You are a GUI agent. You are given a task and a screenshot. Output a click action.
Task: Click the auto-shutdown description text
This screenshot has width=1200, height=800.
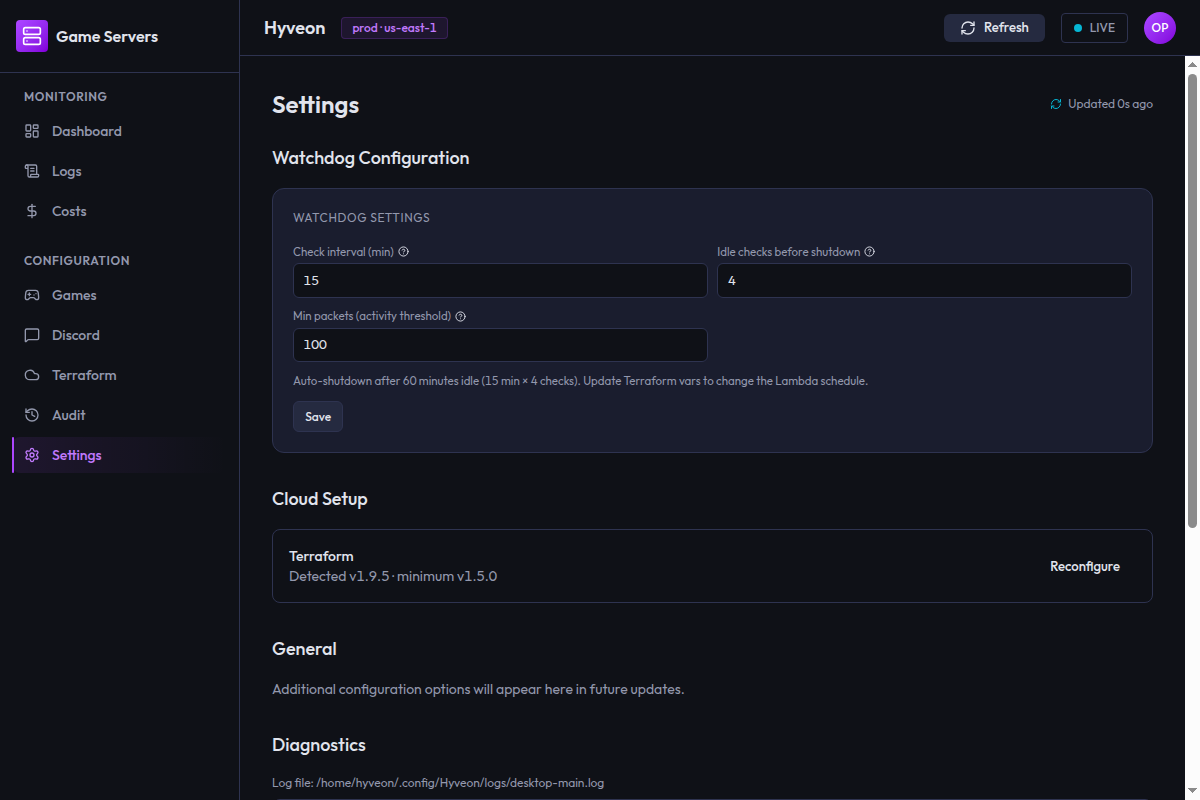pyautogui.click(x=580, y=382)
